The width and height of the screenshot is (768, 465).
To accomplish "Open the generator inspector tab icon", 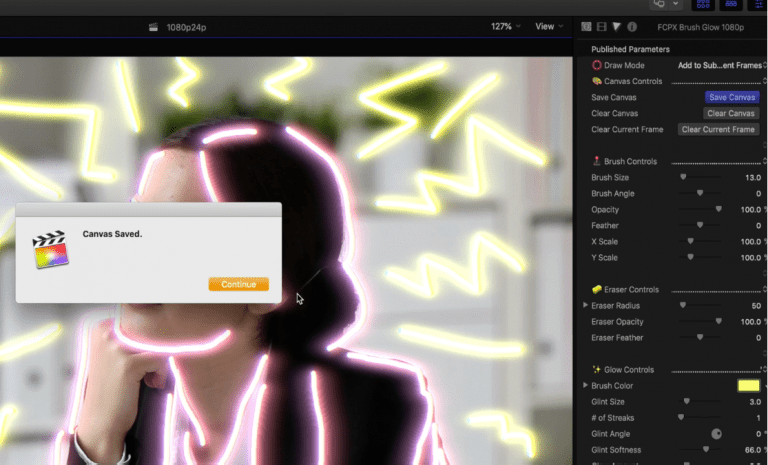I will (x=586, y=27).
